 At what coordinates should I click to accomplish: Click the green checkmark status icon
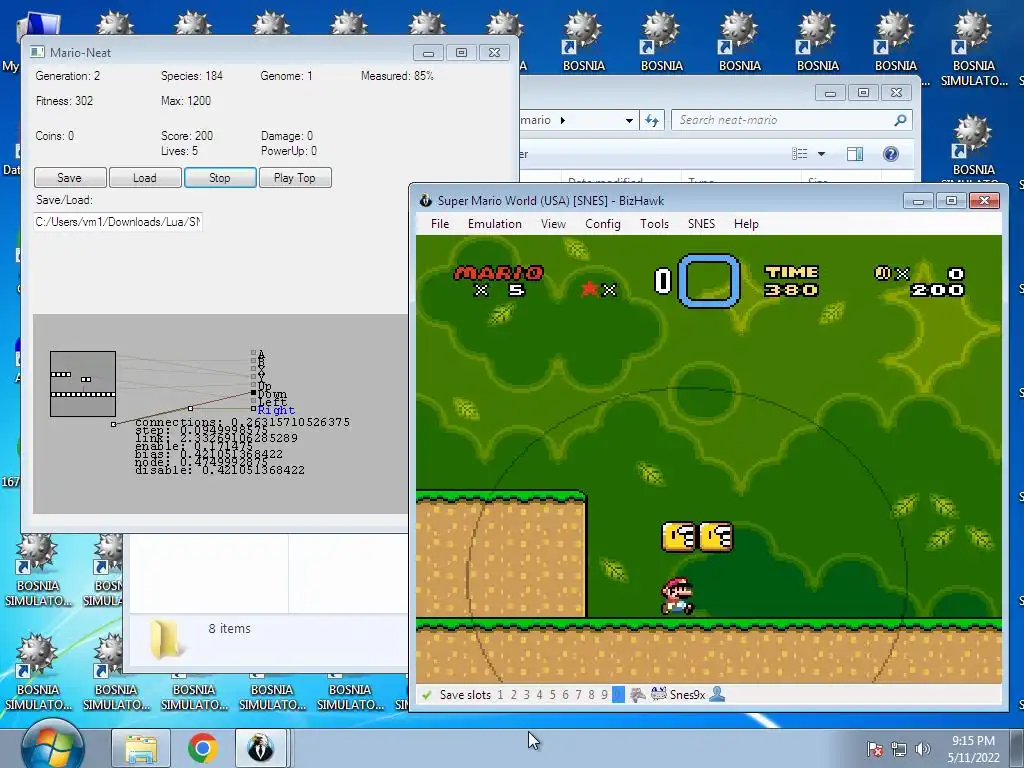tap(426, 695)
